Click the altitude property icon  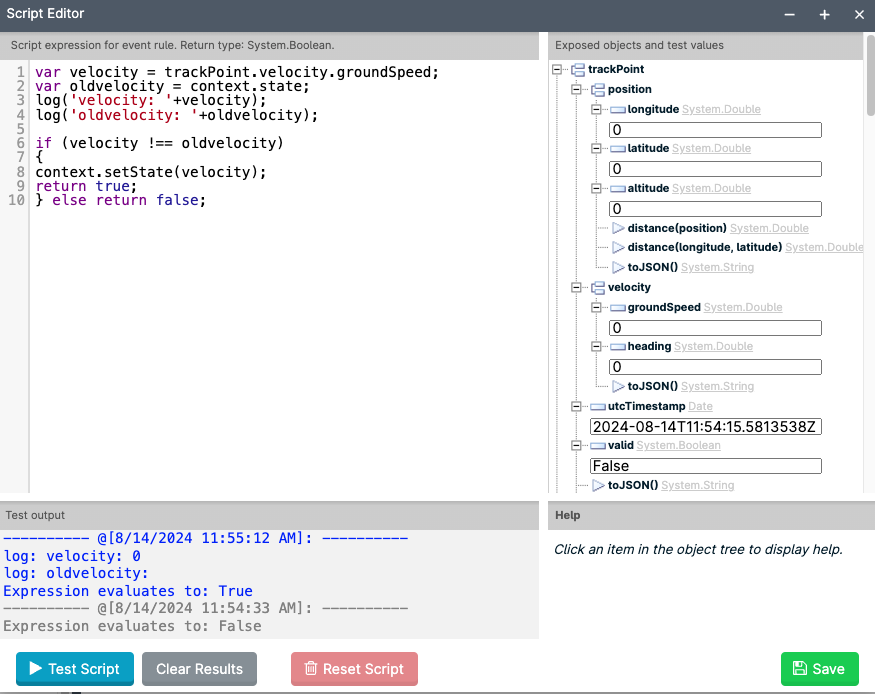click(618, 189)
